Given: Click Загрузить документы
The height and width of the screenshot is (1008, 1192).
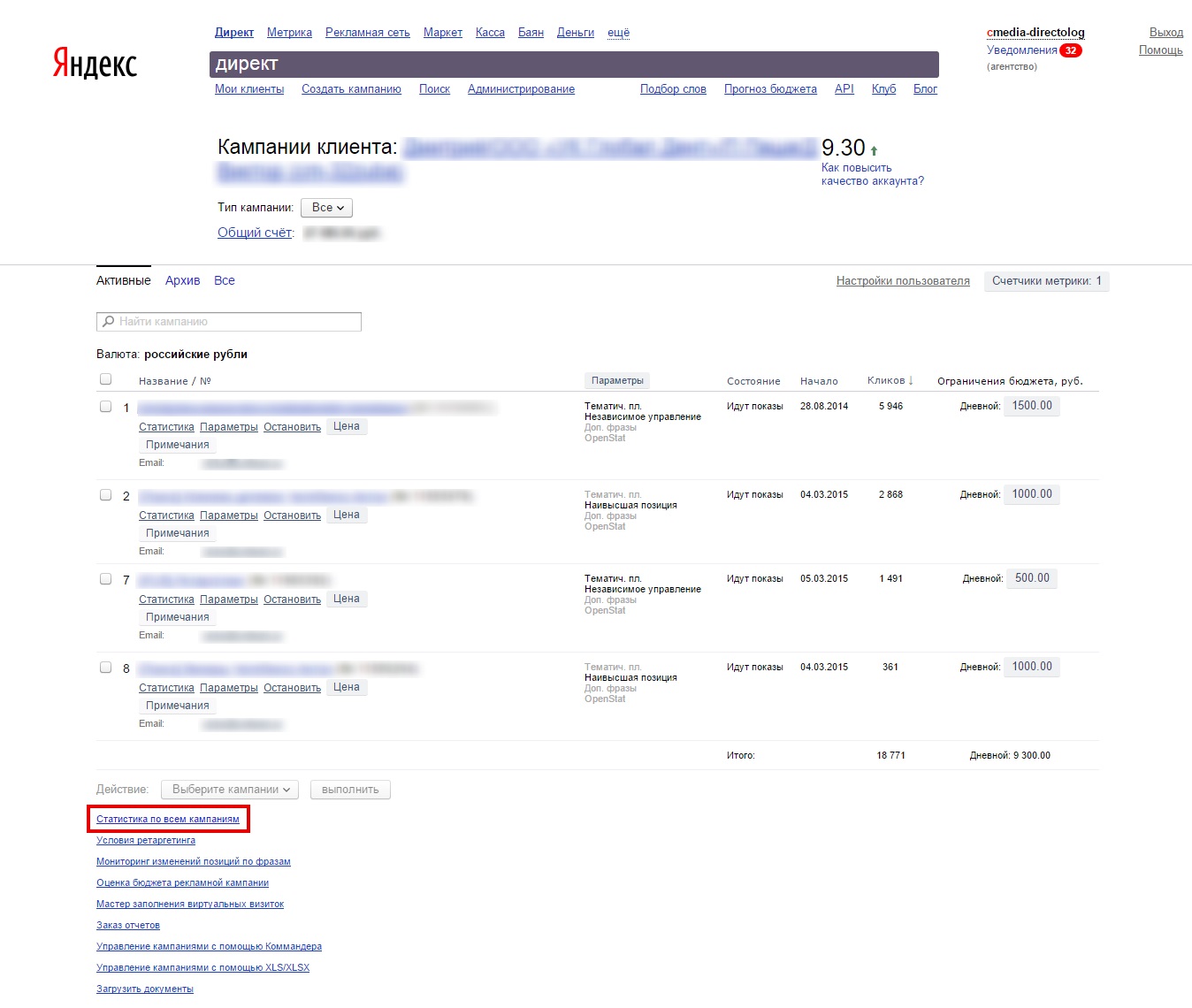Looking at the screenshot, I should coord(145,989).
